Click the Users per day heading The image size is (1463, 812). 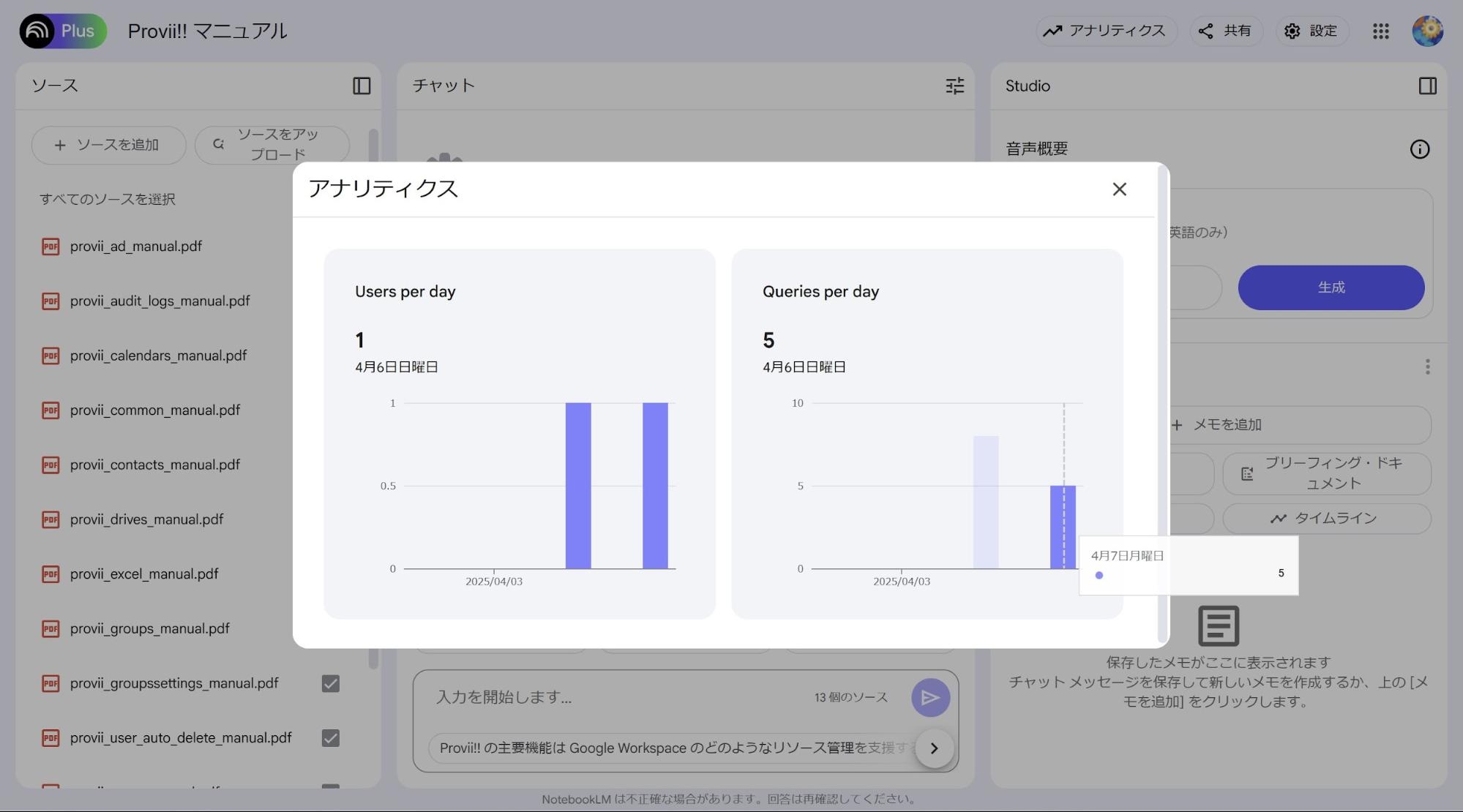click(x=405, y=291)
